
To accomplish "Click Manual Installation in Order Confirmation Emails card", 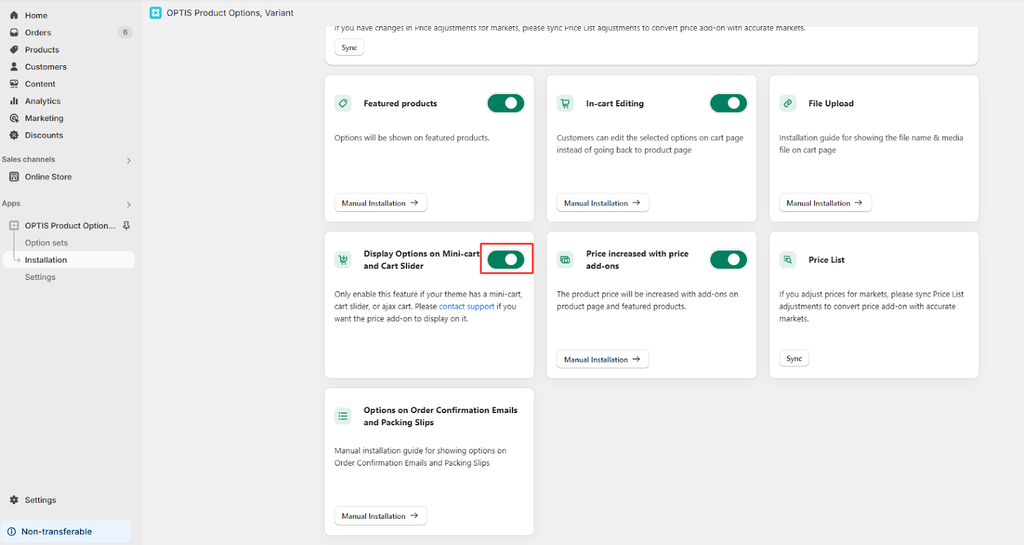I will pyautogui.click(x=380, y=516).
